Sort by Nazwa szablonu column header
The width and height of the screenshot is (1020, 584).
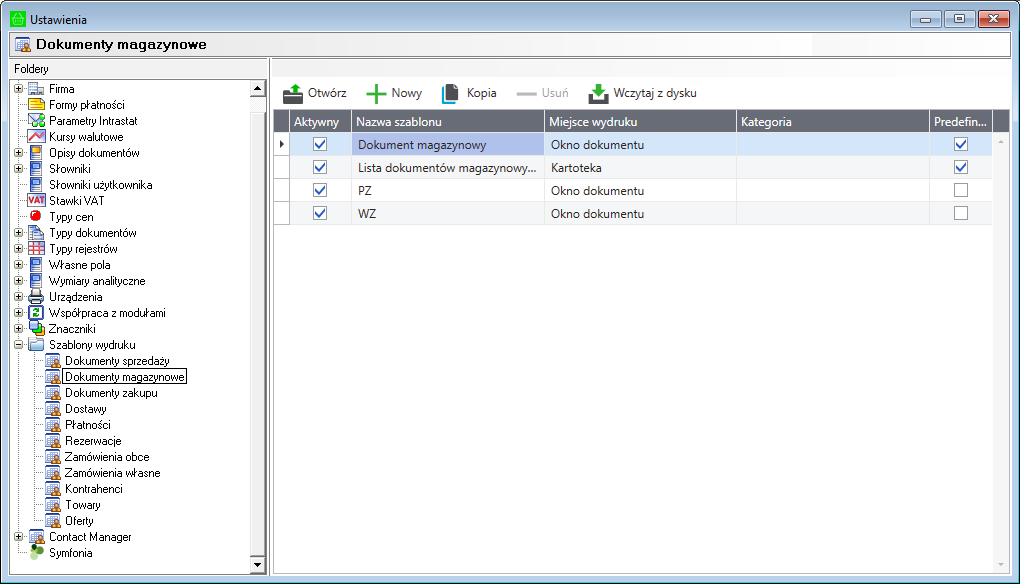click(447, 122)
